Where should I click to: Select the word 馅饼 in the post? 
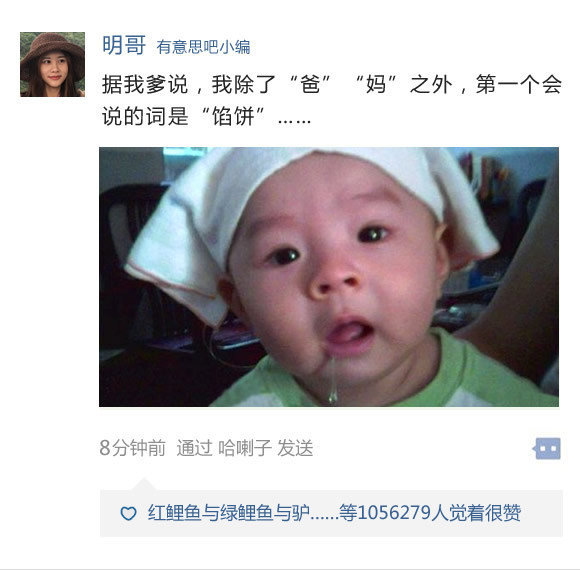pos(233,117)
